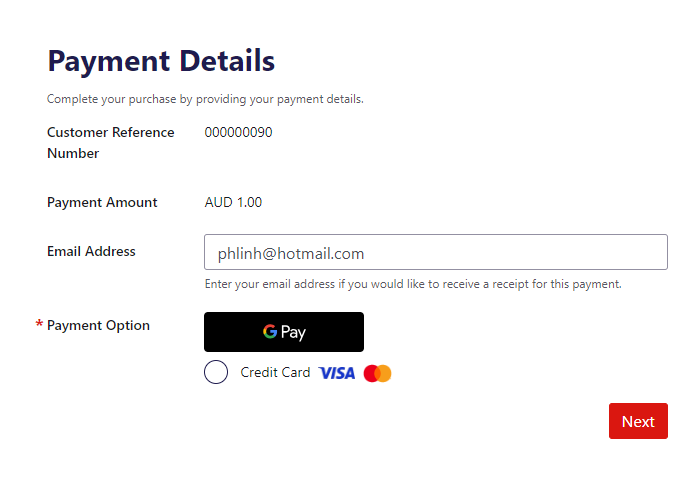
Task: Click the Email Address label
Action: (x=91, y=251)
